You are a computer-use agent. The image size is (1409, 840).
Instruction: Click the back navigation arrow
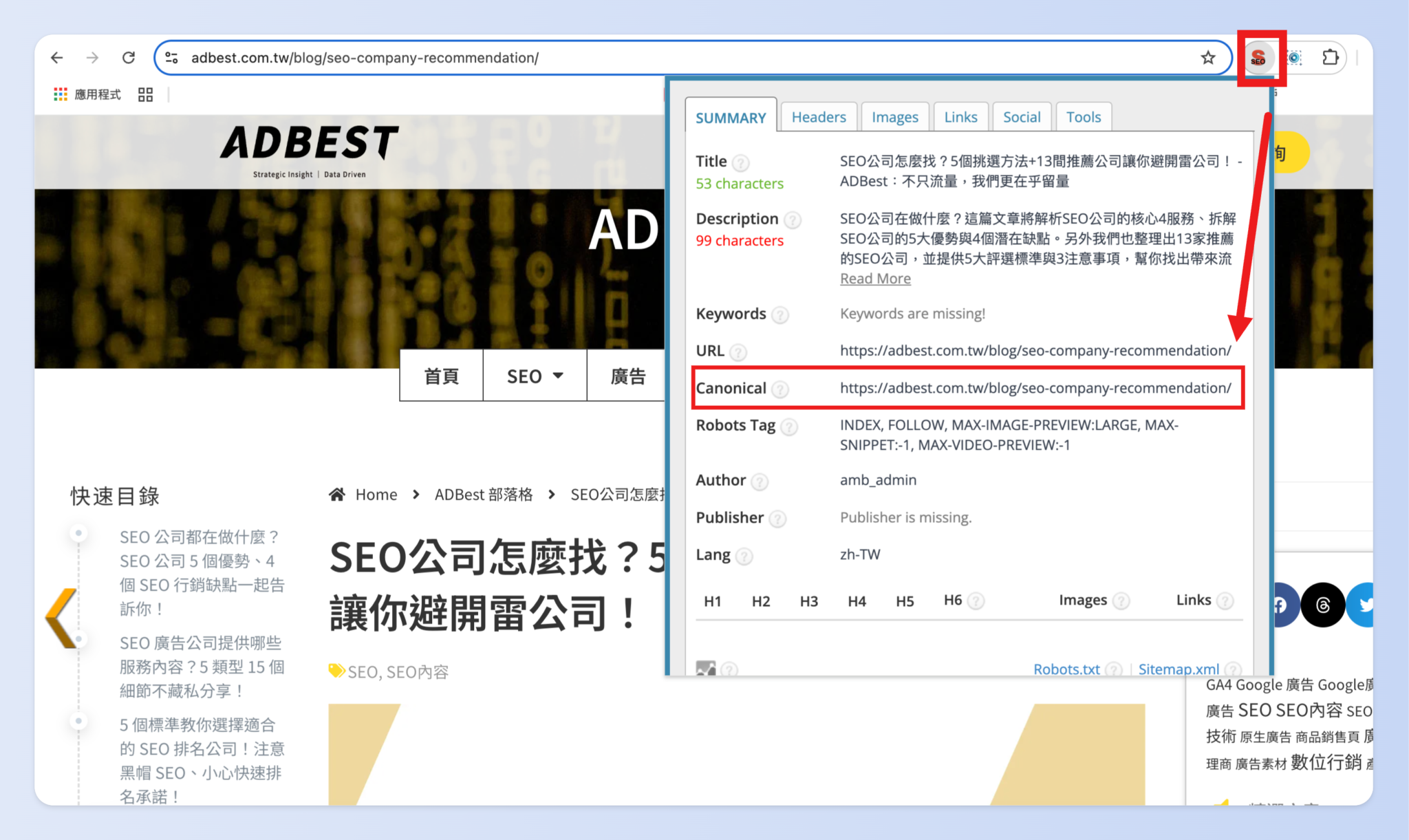point(57,58)
